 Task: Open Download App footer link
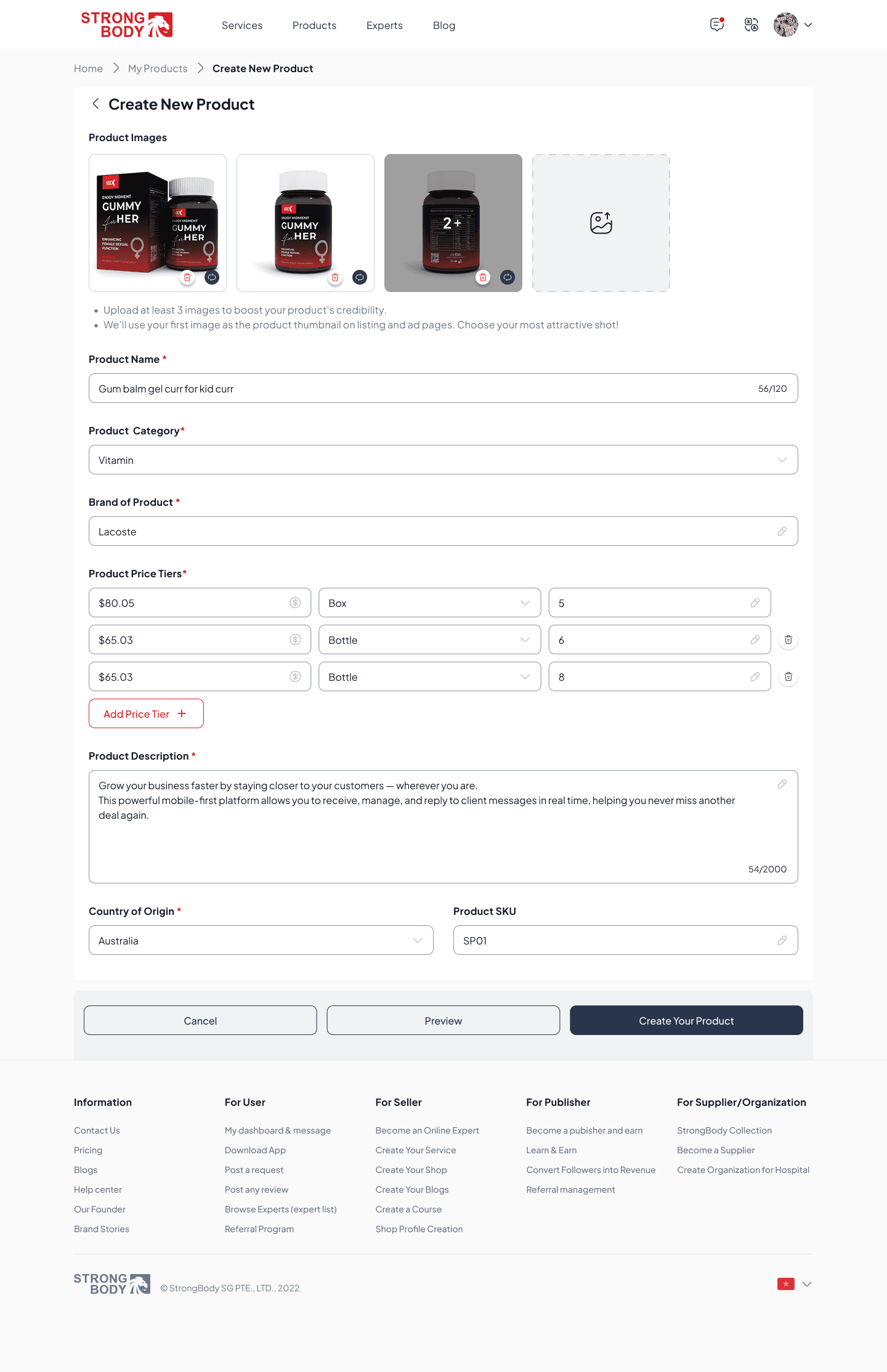coord(255,1150)
